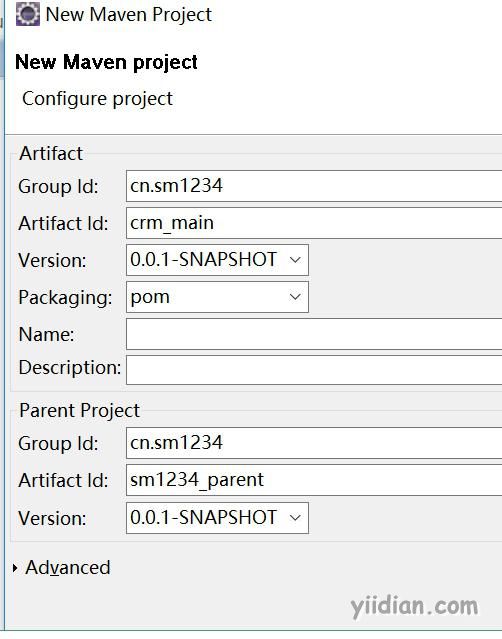Click the Artifact group heading
Viewport: 502px width, 639px height.
click(51, 154)
